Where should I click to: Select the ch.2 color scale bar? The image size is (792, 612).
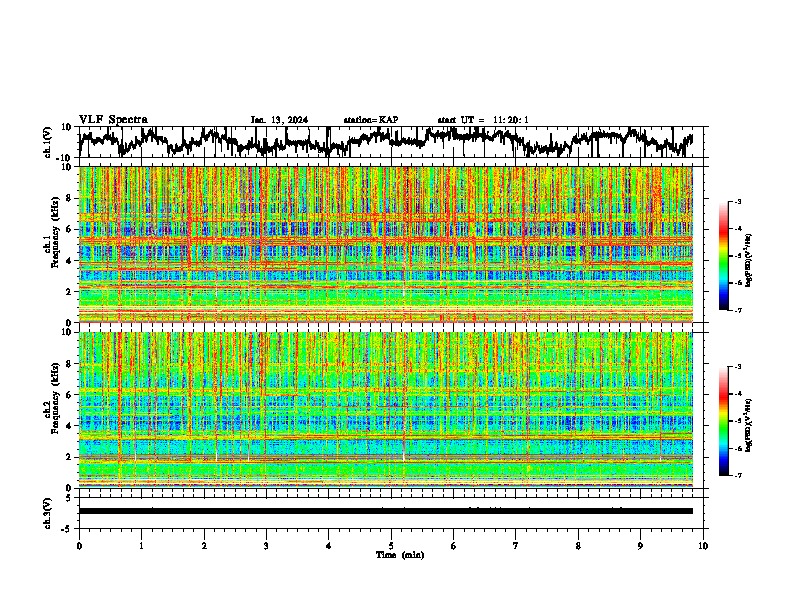pyautogui.click(x=724, y=421)
